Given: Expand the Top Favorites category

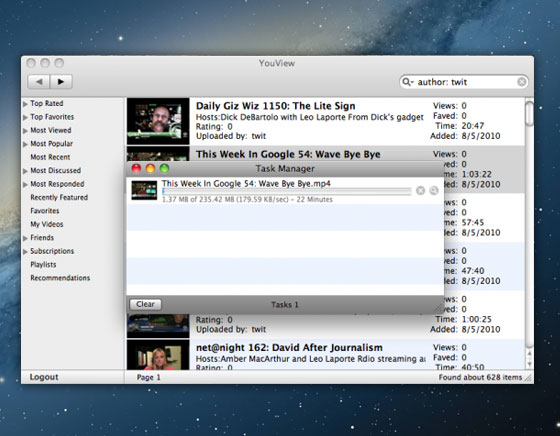Looking at the screenshot, I should tap(25, 117).
